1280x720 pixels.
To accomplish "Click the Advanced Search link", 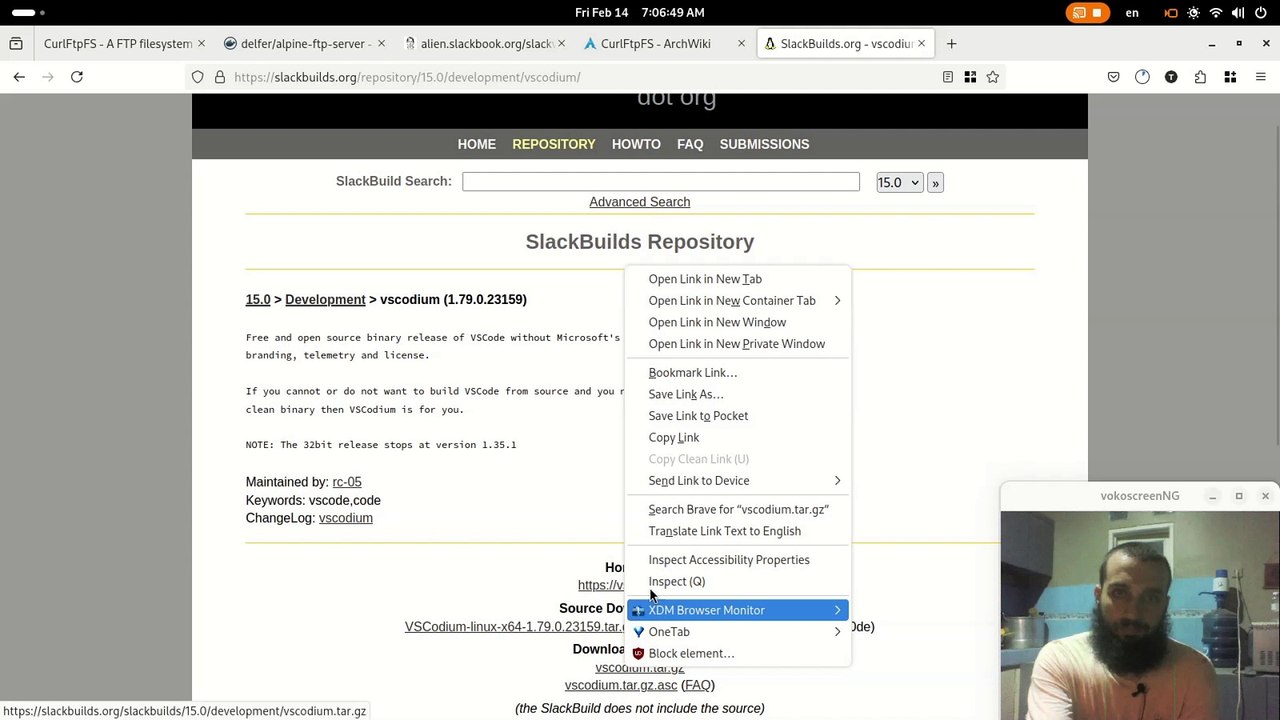I will pyautogui.click(x=640, y=202).
